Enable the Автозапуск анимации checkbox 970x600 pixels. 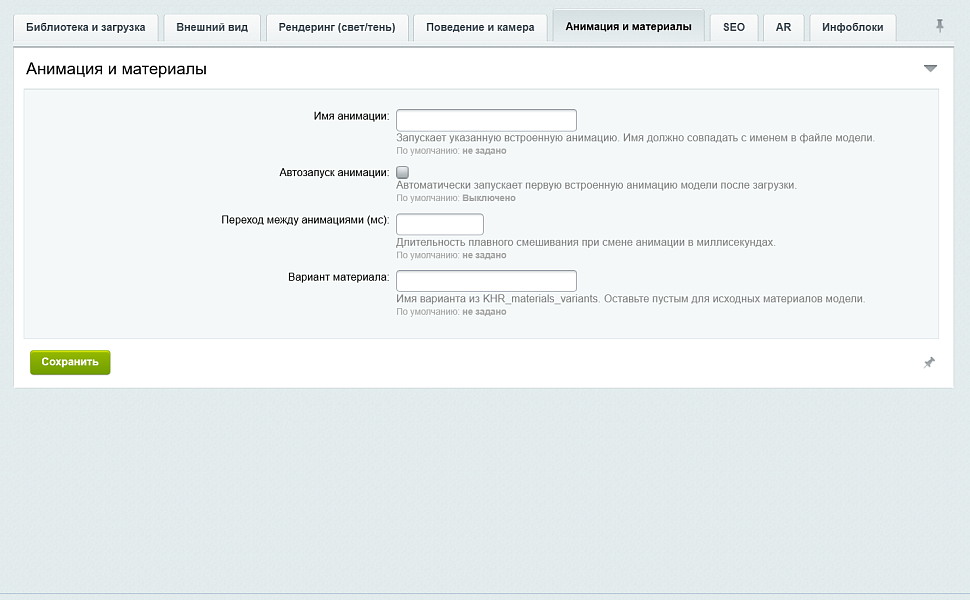(402, 173)
